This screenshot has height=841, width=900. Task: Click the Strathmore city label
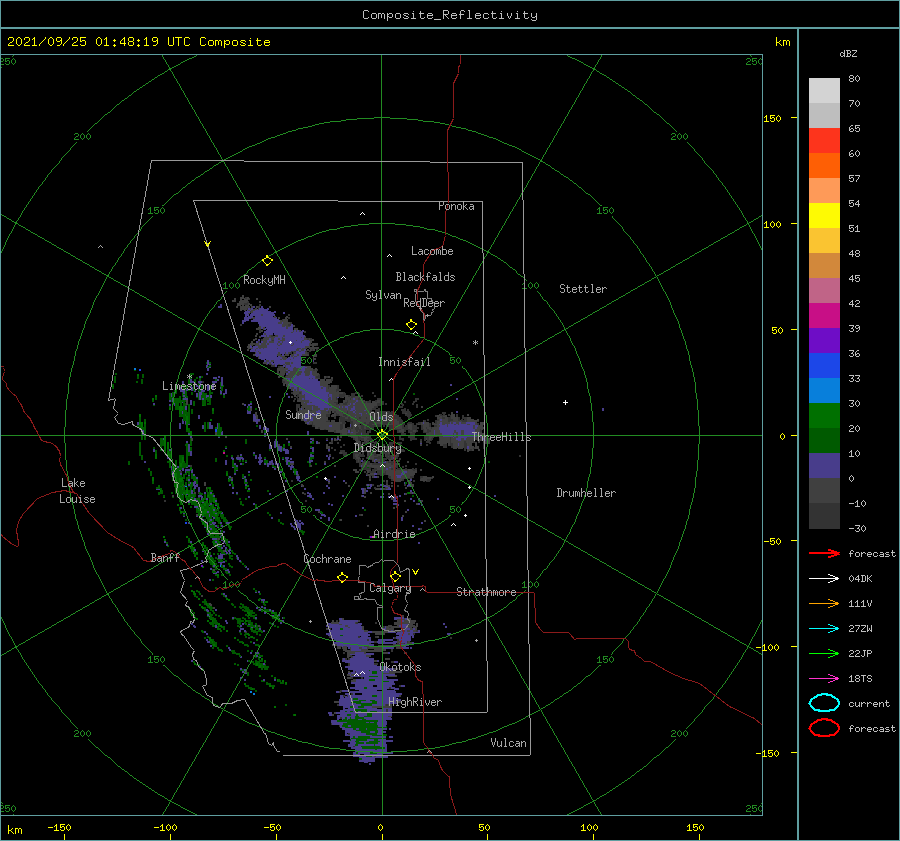(x=486, y=592)
